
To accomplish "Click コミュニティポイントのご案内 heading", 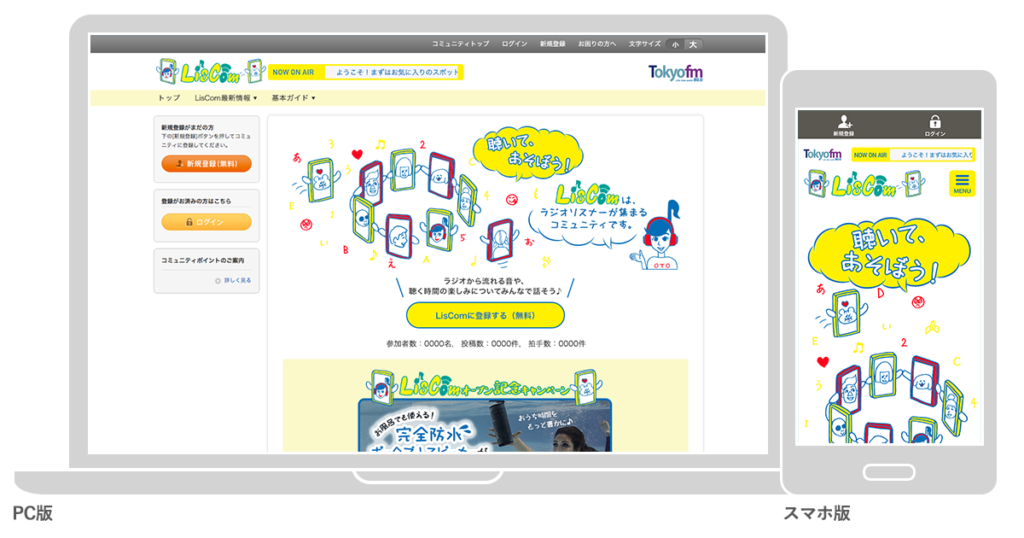I will (x=202, y=260).
